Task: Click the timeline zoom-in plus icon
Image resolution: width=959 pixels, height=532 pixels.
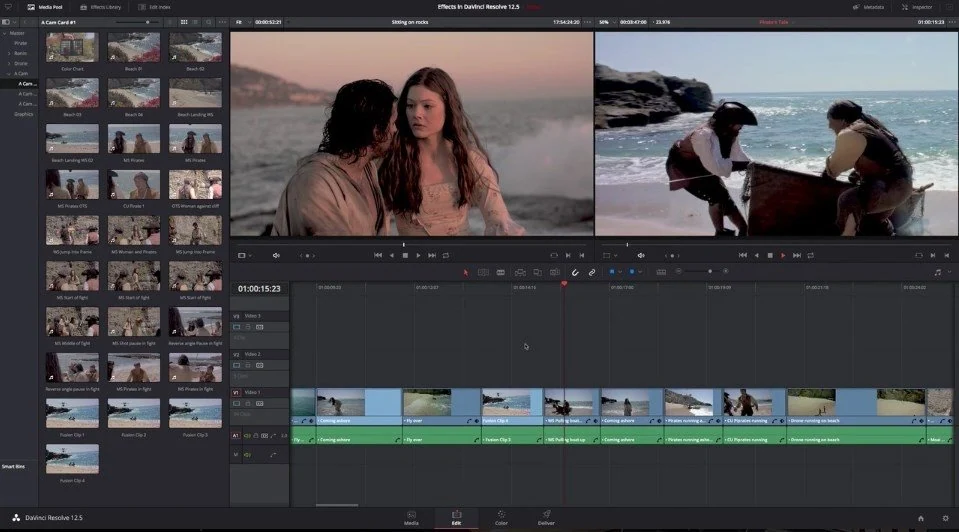Action: click(x=725, y=271)
